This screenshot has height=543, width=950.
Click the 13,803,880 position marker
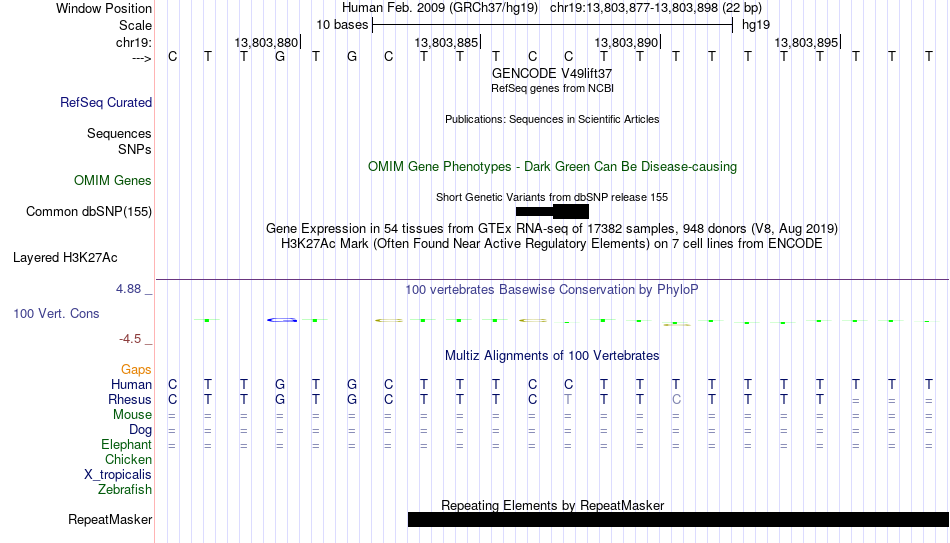click(x=267, y=42)
